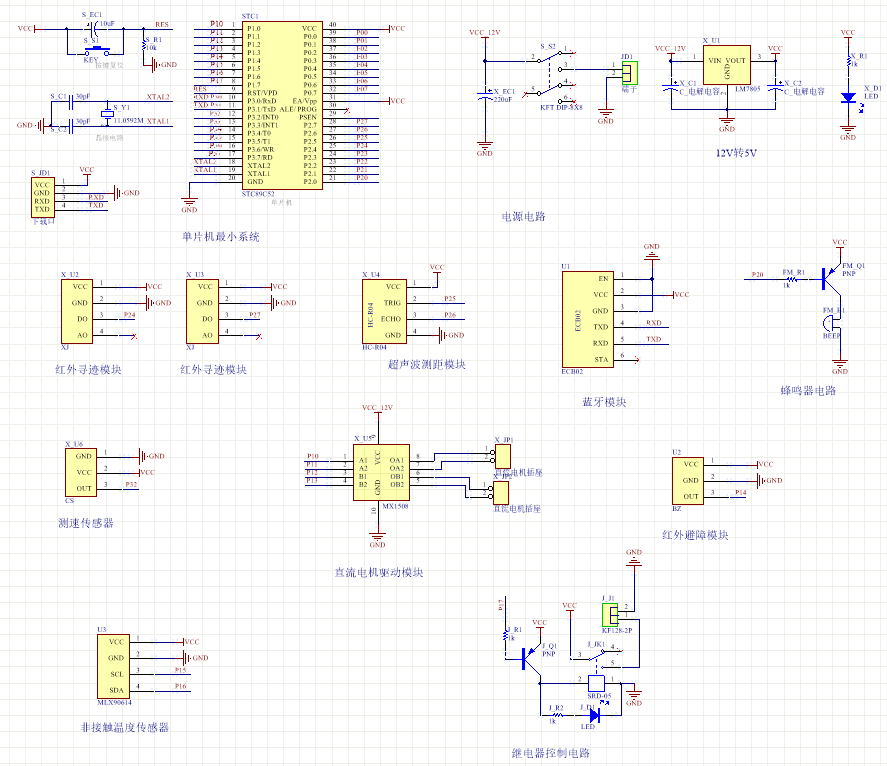Click the '12V转5V' label

(x=736, y=153)
